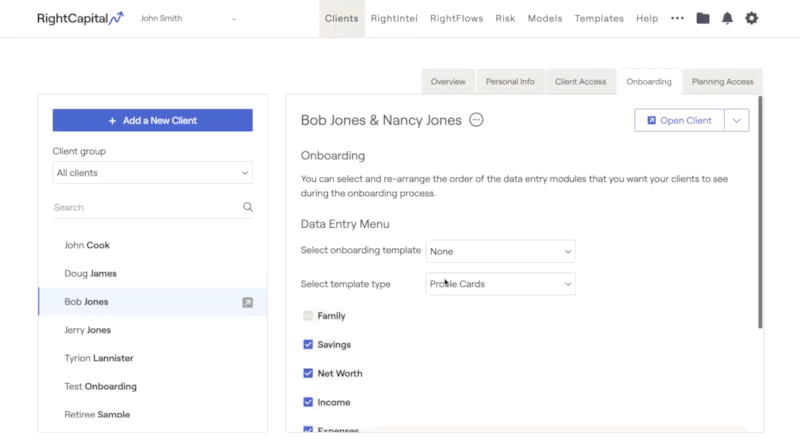The height and width of the screenshot is (444, 800).
Task: Open the Select template type dropdown
Action: [501, 284]
